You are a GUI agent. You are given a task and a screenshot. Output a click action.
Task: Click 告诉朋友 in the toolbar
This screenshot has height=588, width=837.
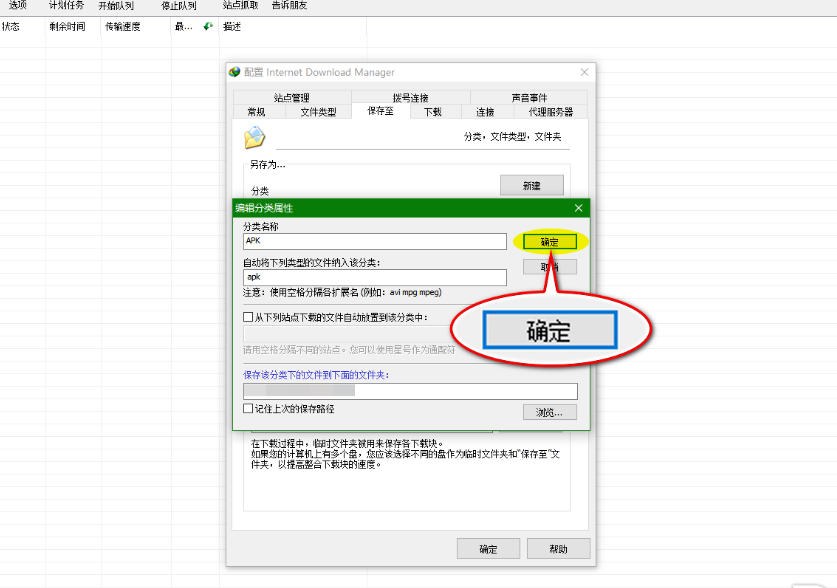click(x=289, y=5)
